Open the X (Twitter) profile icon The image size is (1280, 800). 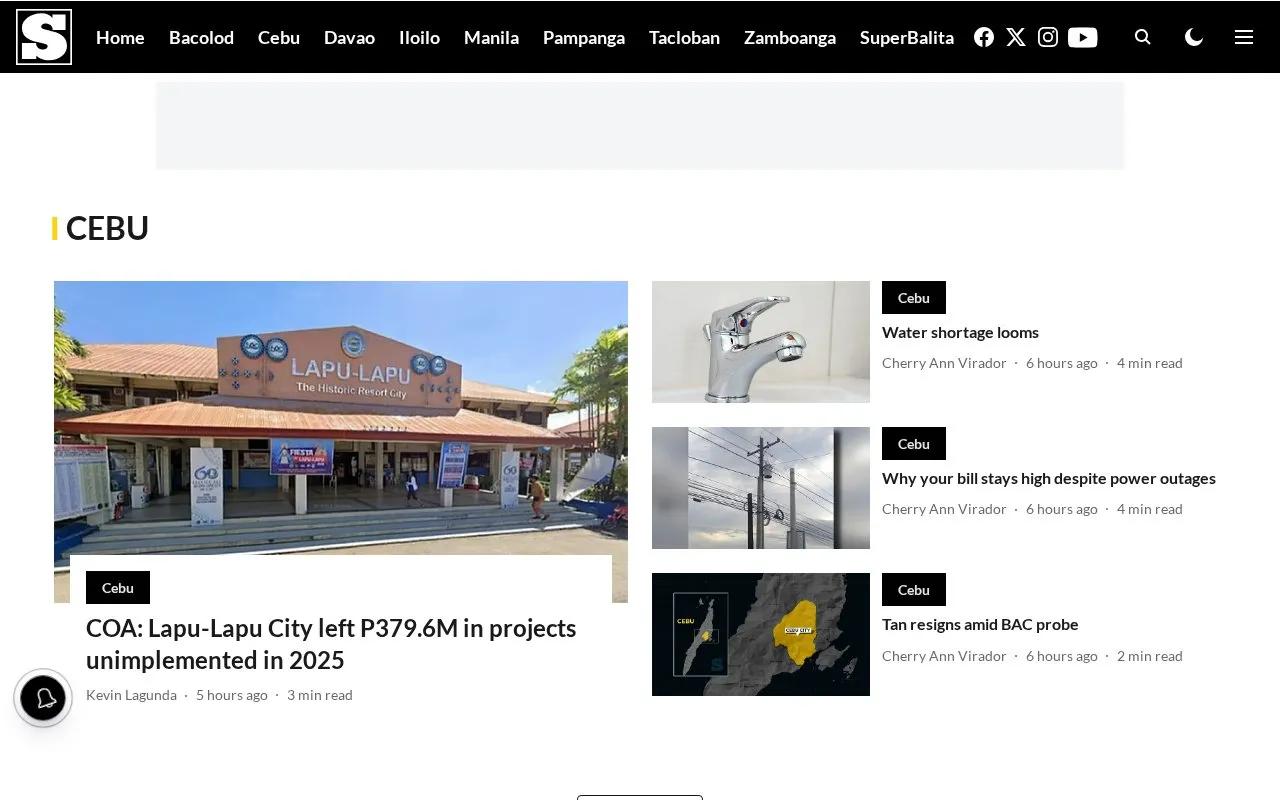tap(1016, 37)
